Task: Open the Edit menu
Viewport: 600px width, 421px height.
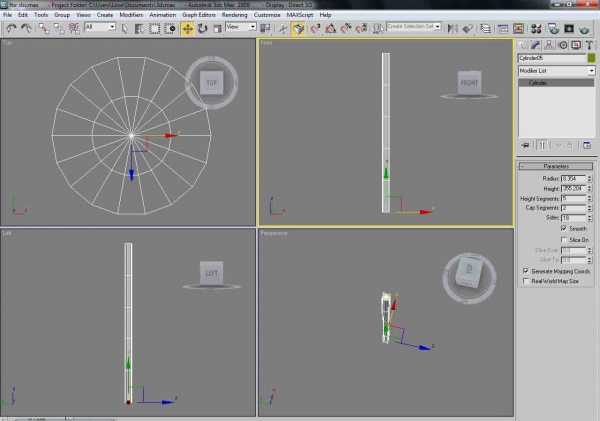Action: [23, 15]
